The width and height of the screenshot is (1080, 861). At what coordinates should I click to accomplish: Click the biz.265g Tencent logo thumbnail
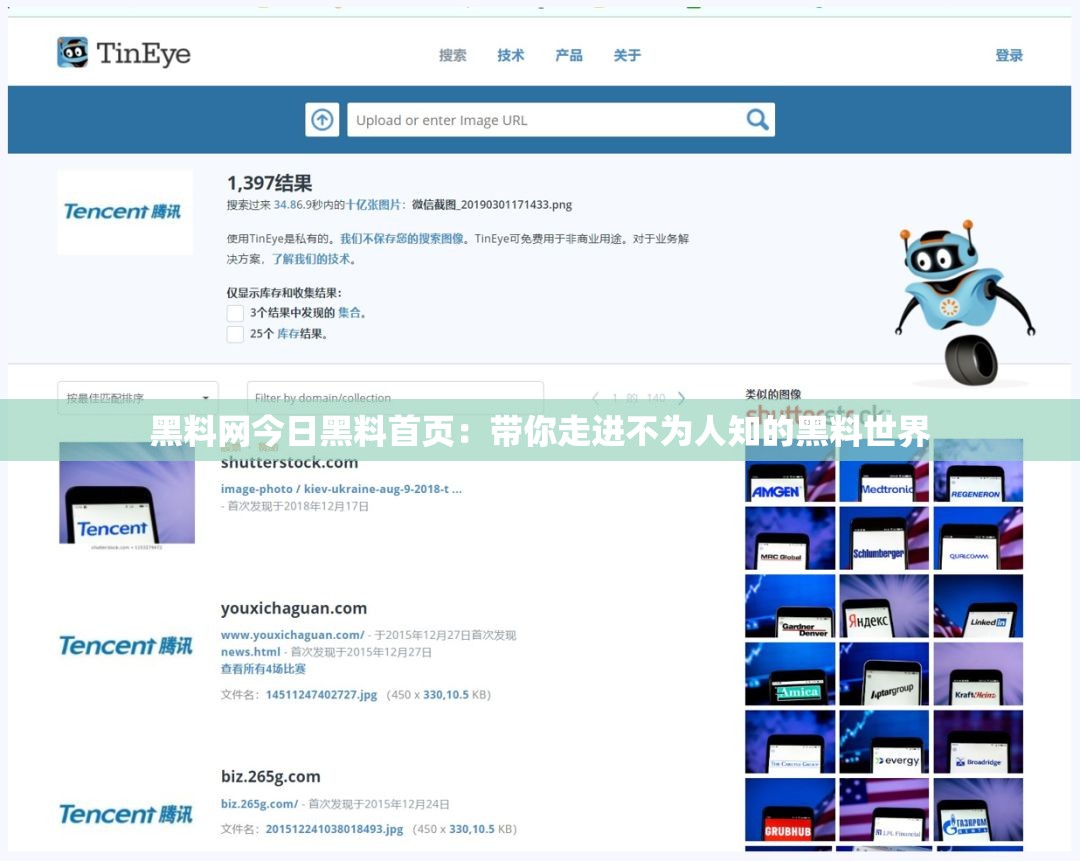[125, 815]
